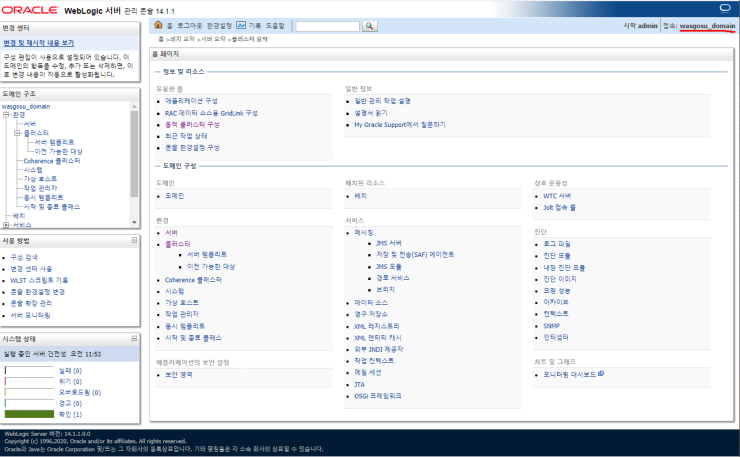Open 애플리케이션 구성 link
740x457 pixels.
191,101
